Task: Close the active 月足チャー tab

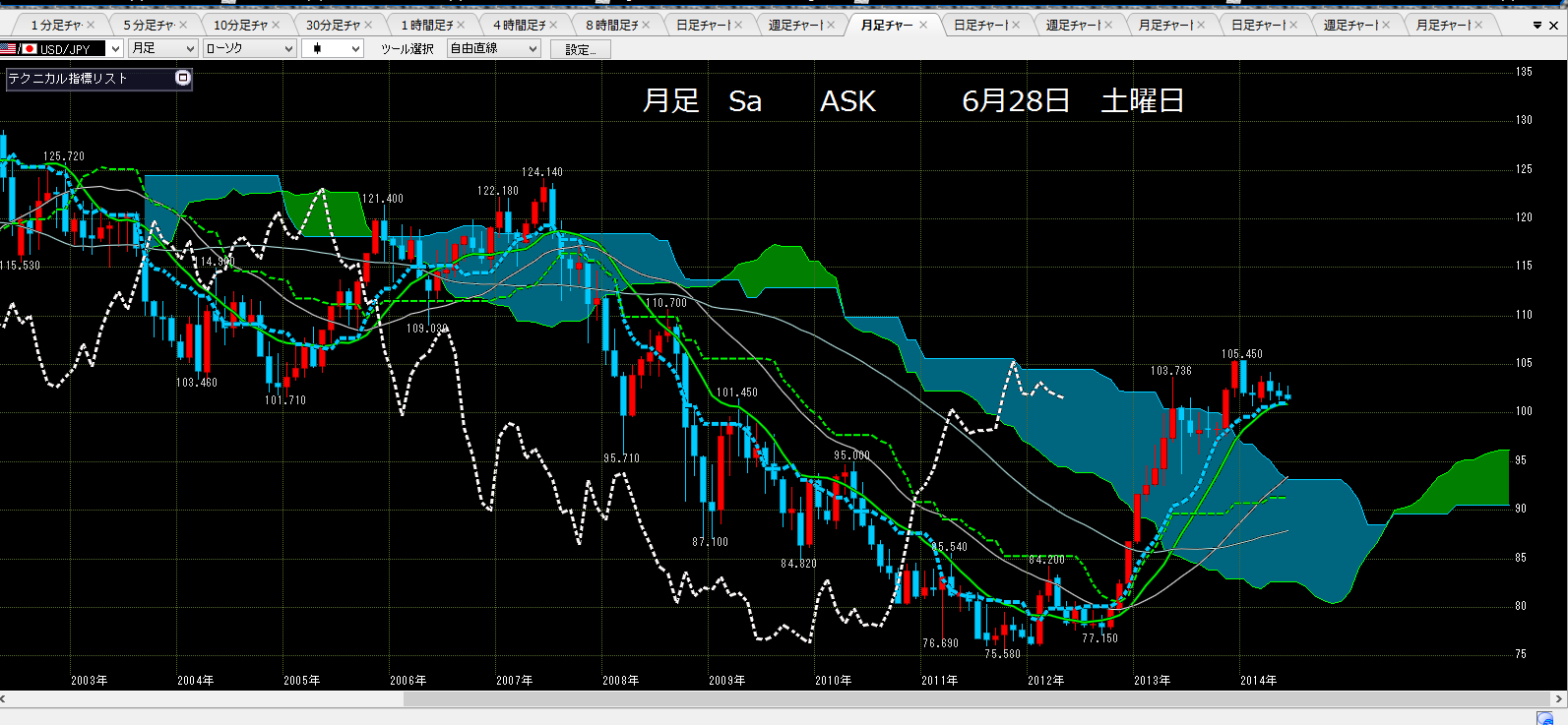Action: click(x=923, y=25)
